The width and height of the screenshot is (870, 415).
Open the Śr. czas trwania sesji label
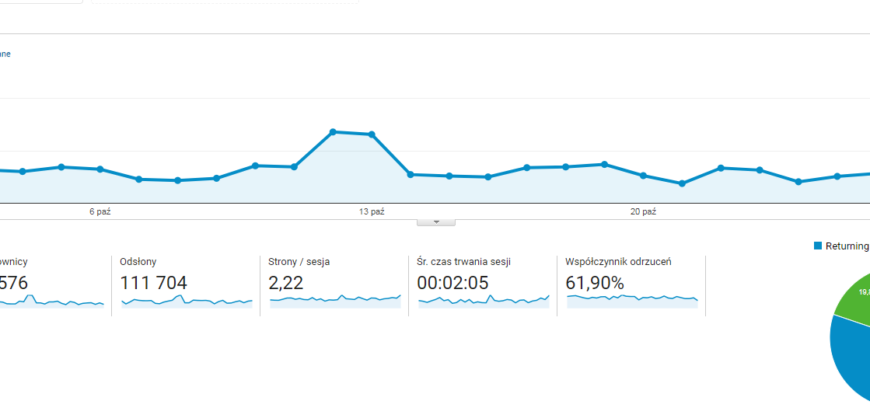point(464,261)
